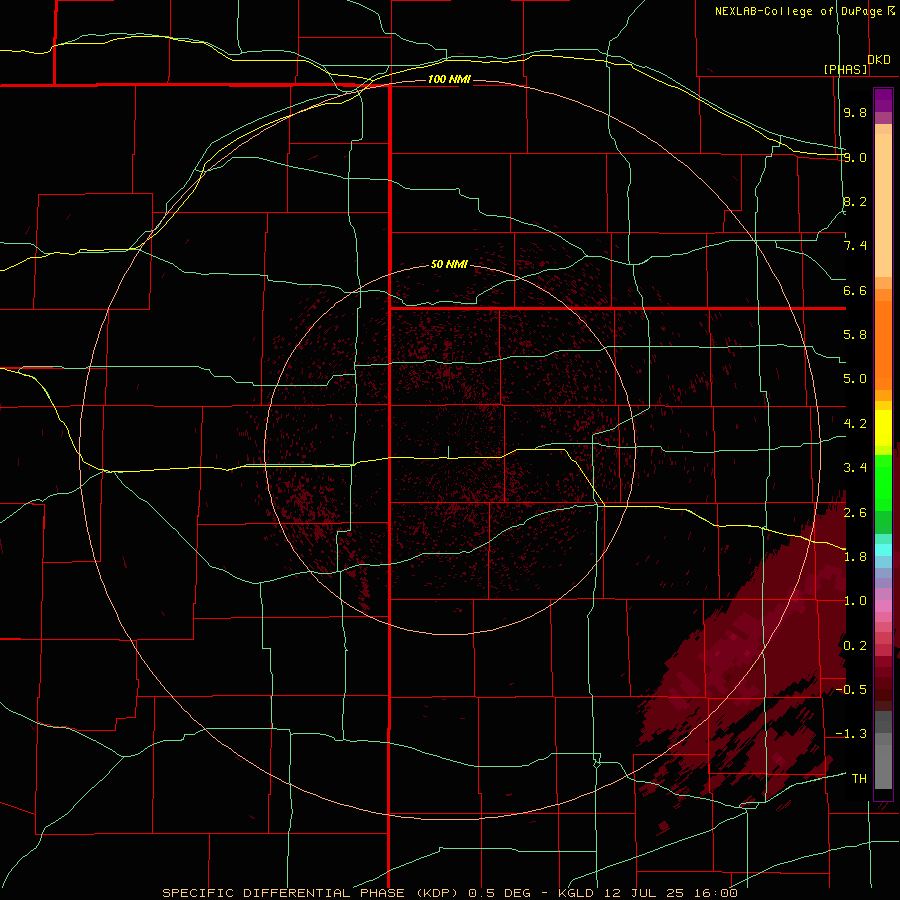
Task: Click the 2.6 scale value
Action: 855,513
